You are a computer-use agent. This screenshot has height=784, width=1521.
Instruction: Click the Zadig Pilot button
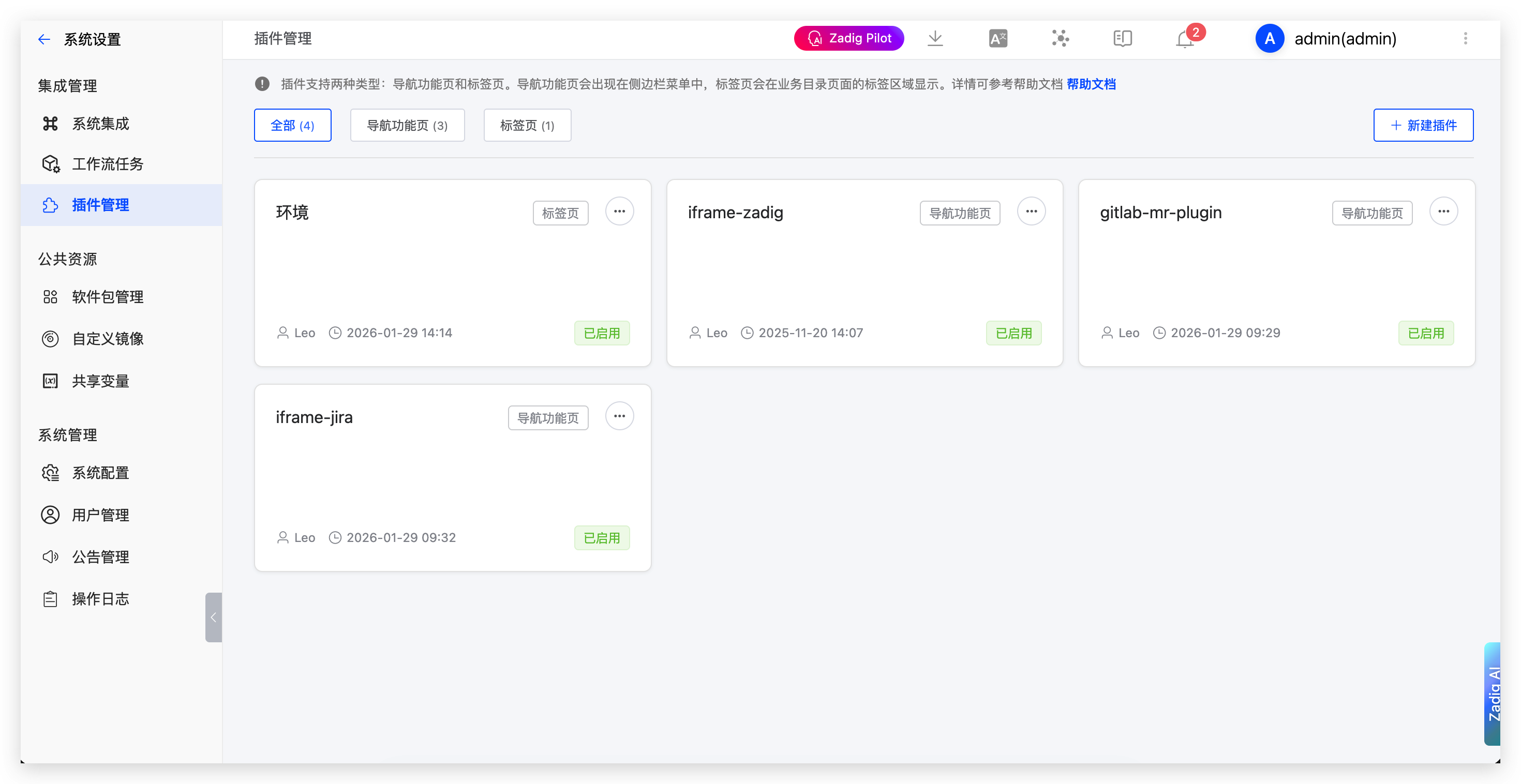(x=848, y=38)
